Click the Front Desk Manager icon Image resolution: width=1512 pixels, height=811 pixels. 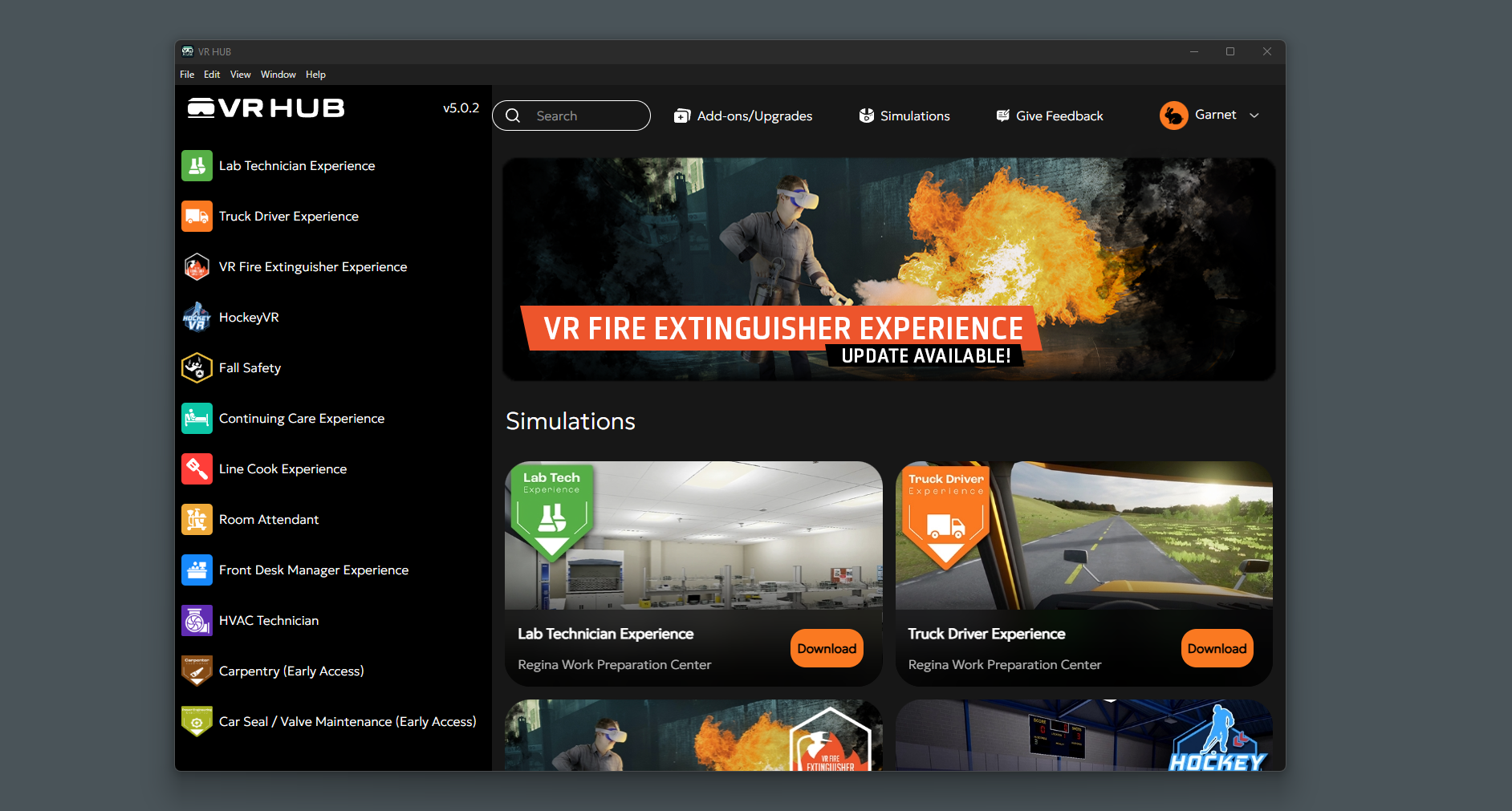coord(197,570)
